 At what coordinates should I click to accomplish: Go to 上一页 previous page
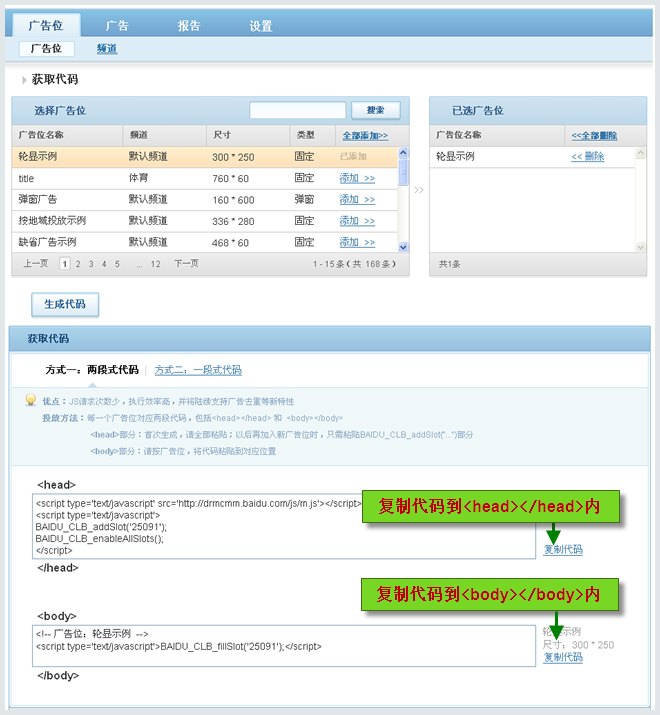(x=36, y=264)
